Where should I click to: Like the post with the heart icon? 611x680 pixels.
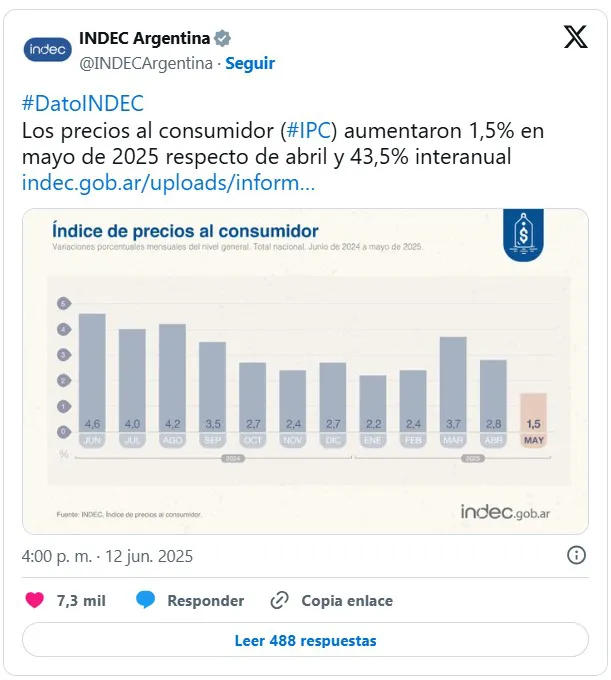pos(35,601)
